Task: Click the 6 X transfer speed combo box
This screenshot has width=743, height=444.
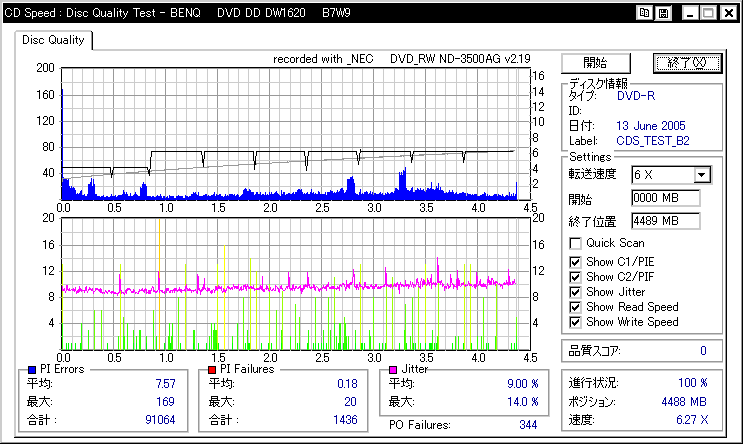Action: pyautogui.click(x=671, y=175)
